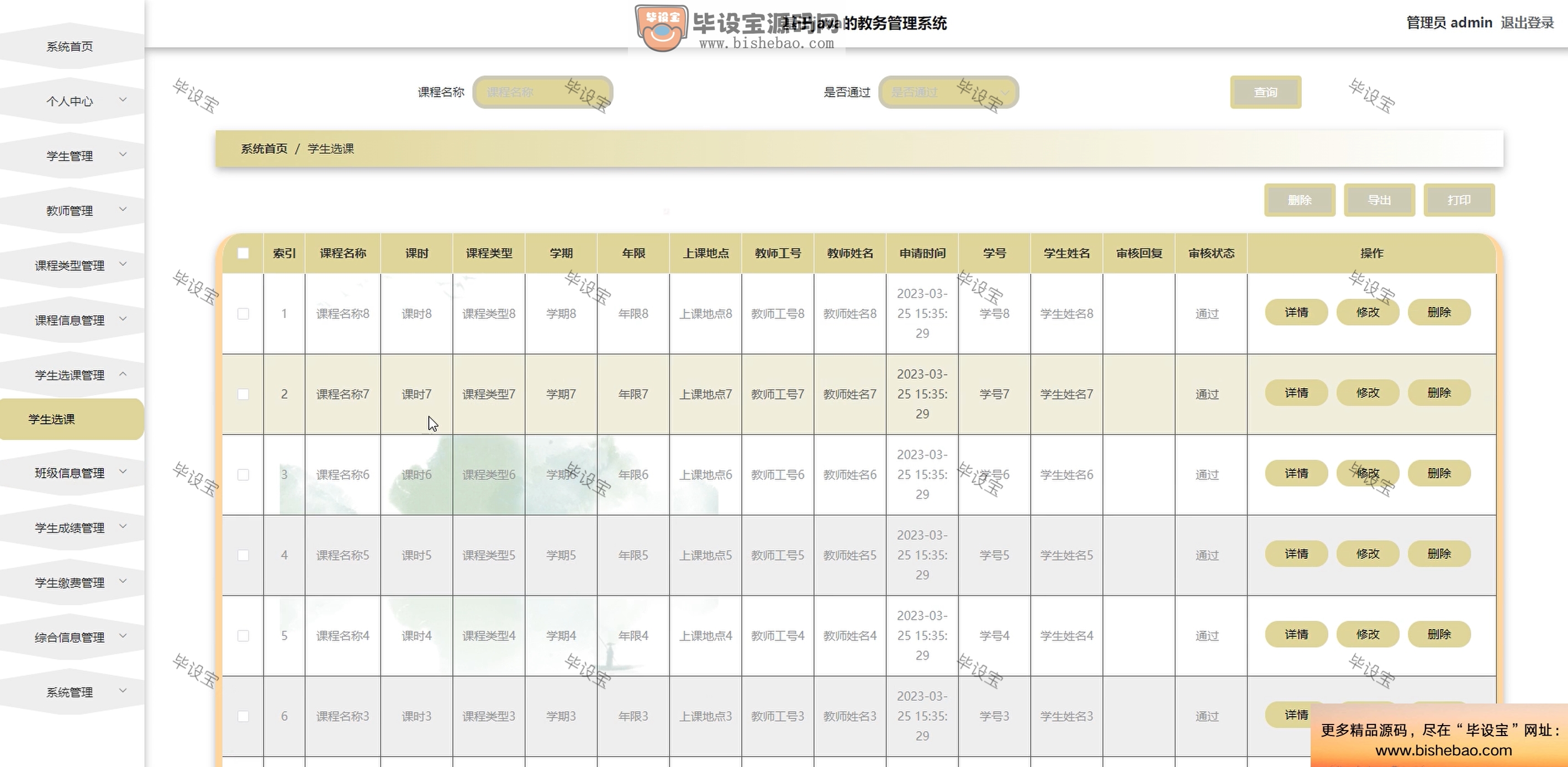
Task: Click the 查询 search button
Action: (1265, 93)
